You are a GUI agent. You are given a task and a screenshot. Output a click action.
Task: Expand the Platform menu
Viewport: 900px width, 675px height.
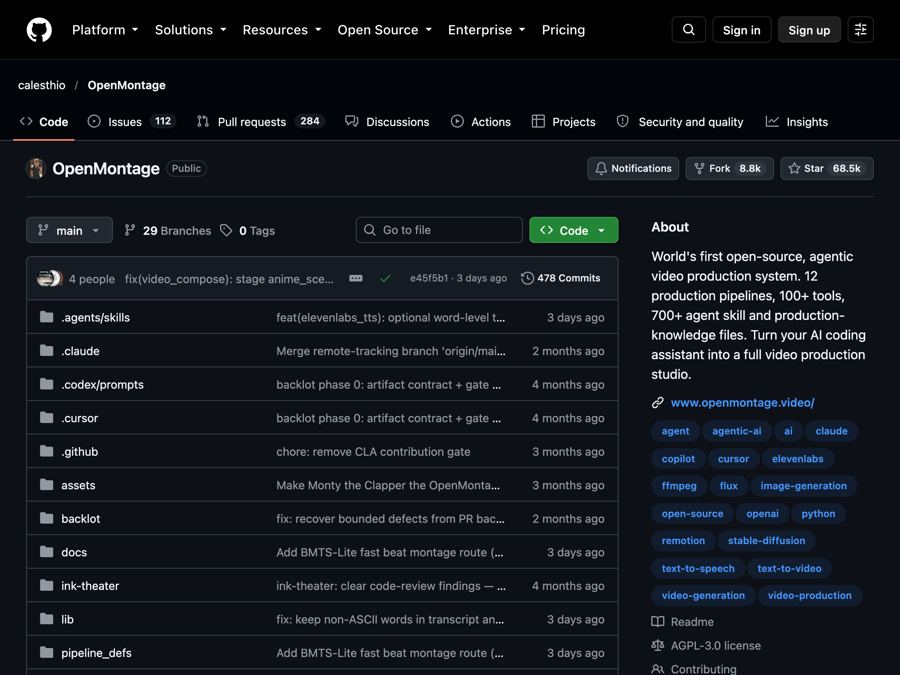point(105,30)
